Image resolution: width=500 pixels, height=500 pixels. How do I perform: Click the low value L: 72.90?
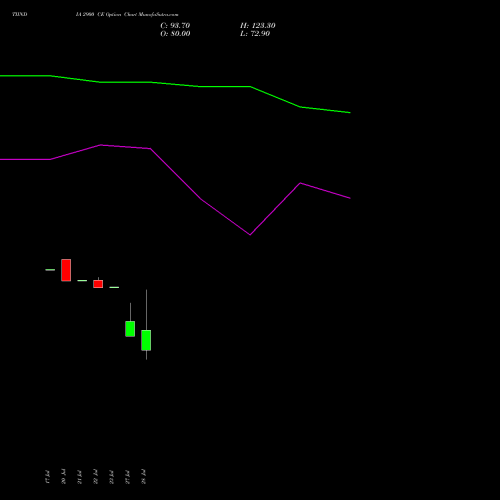point(255,34)
